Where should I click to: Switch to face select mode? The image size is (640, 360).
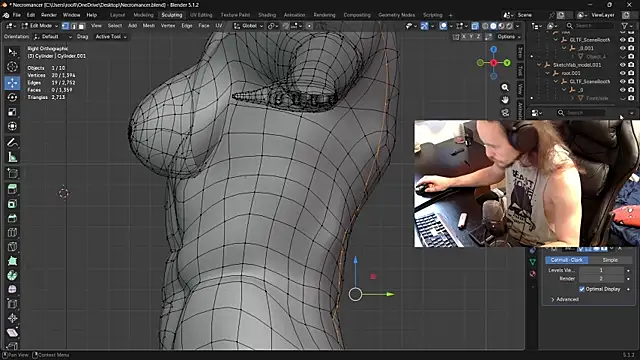point(81,26)
